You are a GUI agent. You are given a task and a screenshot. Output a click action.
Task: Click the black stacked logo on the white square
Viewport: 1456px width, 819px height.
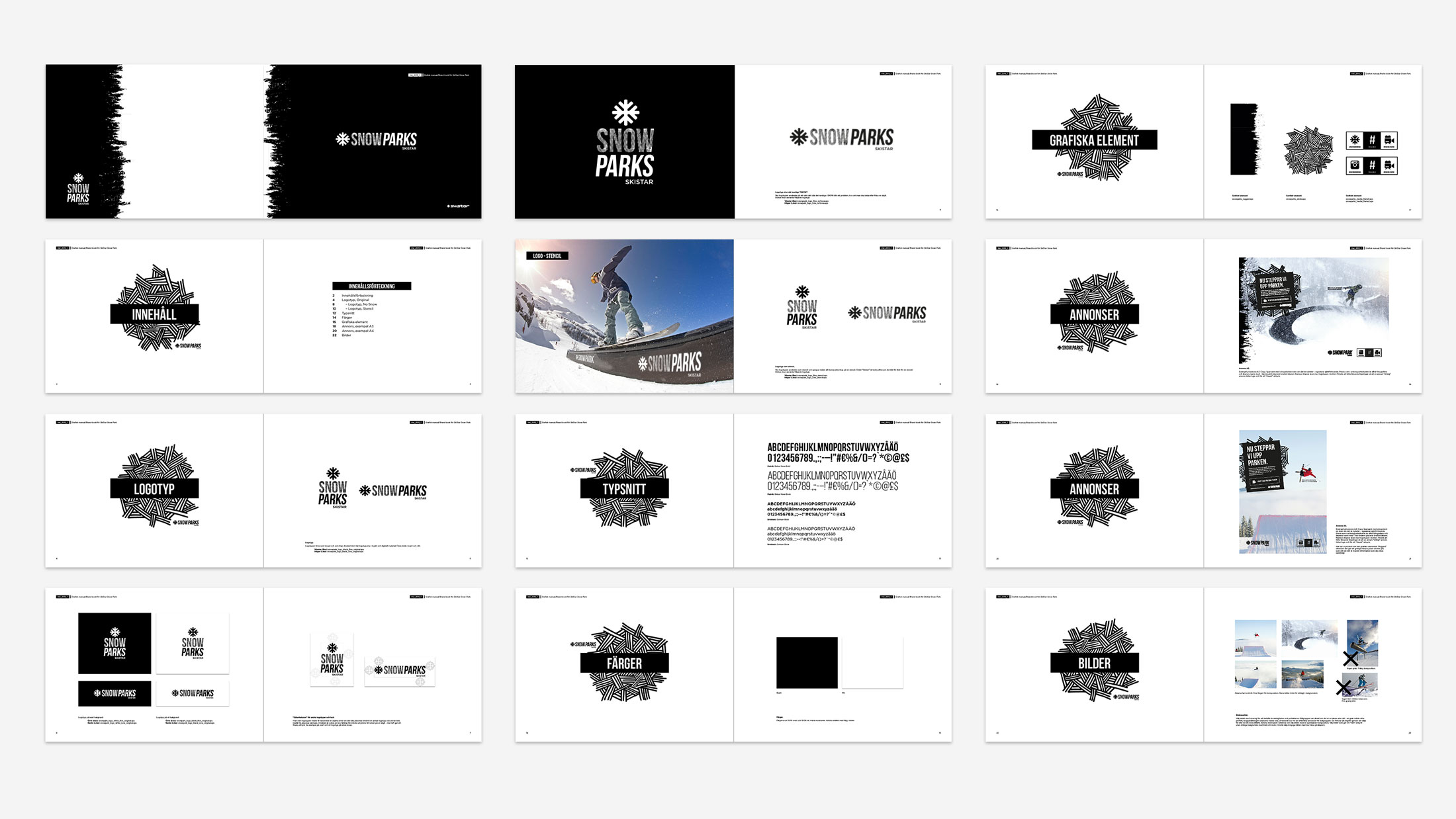(193, 643)
